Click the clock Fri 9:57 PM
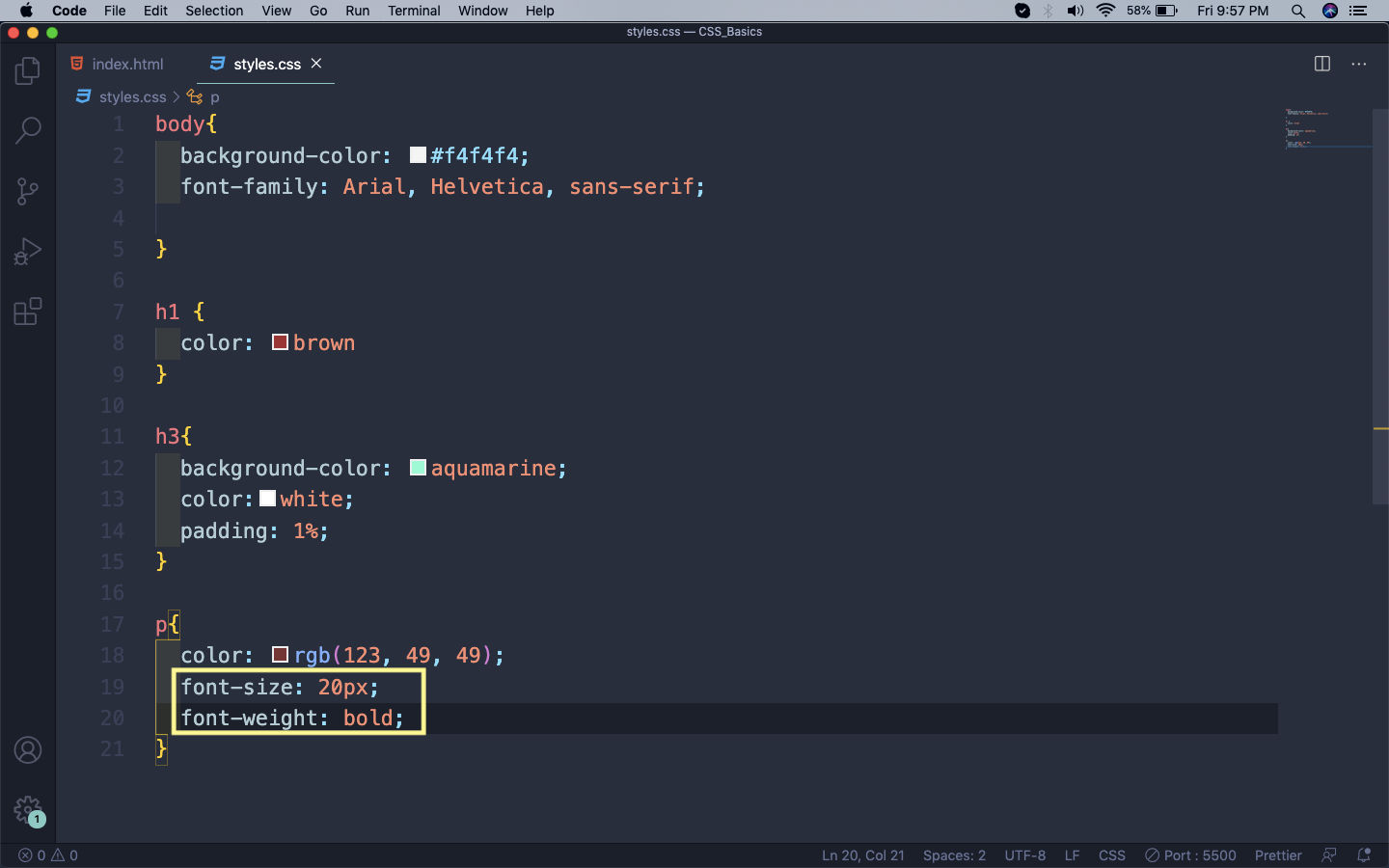1389x868 pixels. coord(1233,11)
